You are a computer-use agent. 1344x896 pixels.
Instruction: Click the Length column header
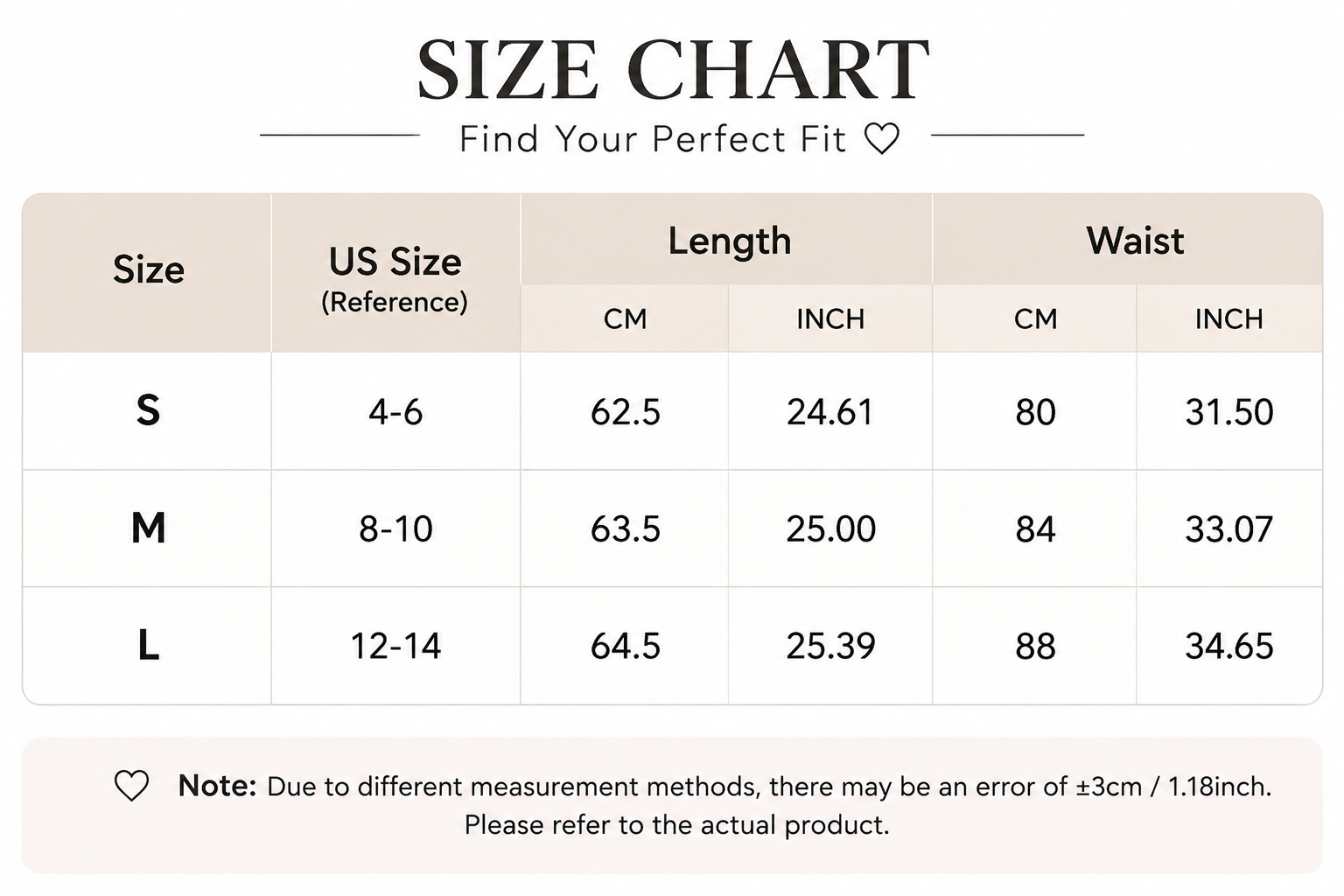(x=729, y=241)
